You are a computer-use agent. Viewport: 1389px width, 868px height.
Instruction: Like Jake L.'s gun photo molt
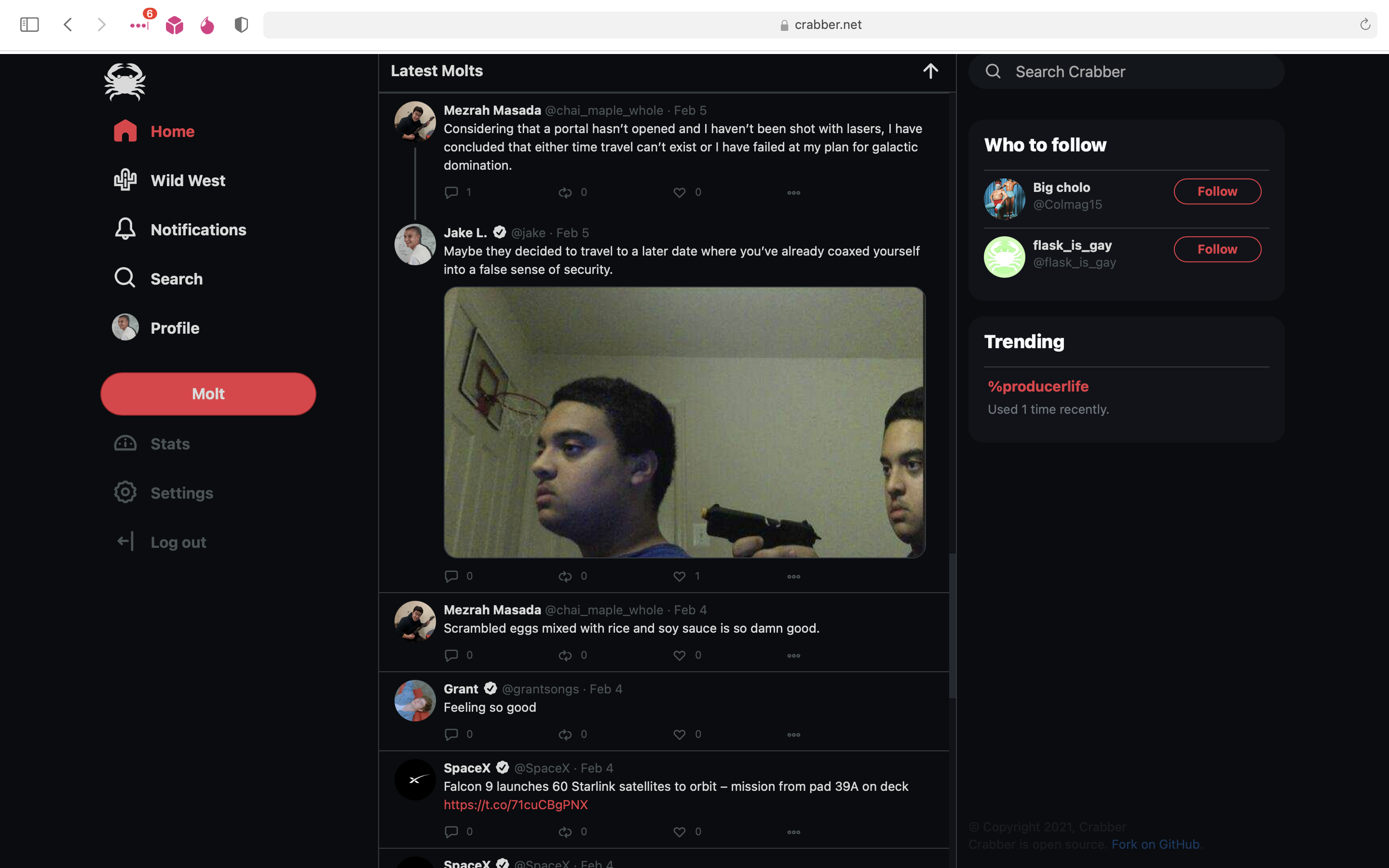coord(679,576)
